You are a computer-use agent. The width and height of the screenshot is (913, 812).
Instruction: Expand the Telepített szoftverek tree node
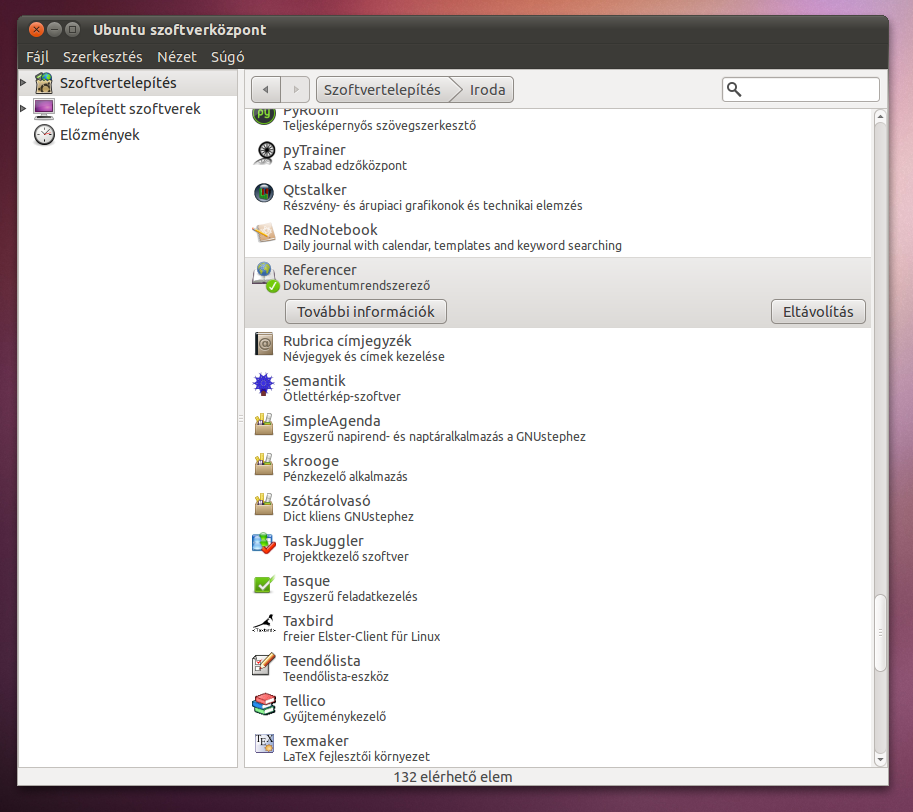[x=23, y=109]
